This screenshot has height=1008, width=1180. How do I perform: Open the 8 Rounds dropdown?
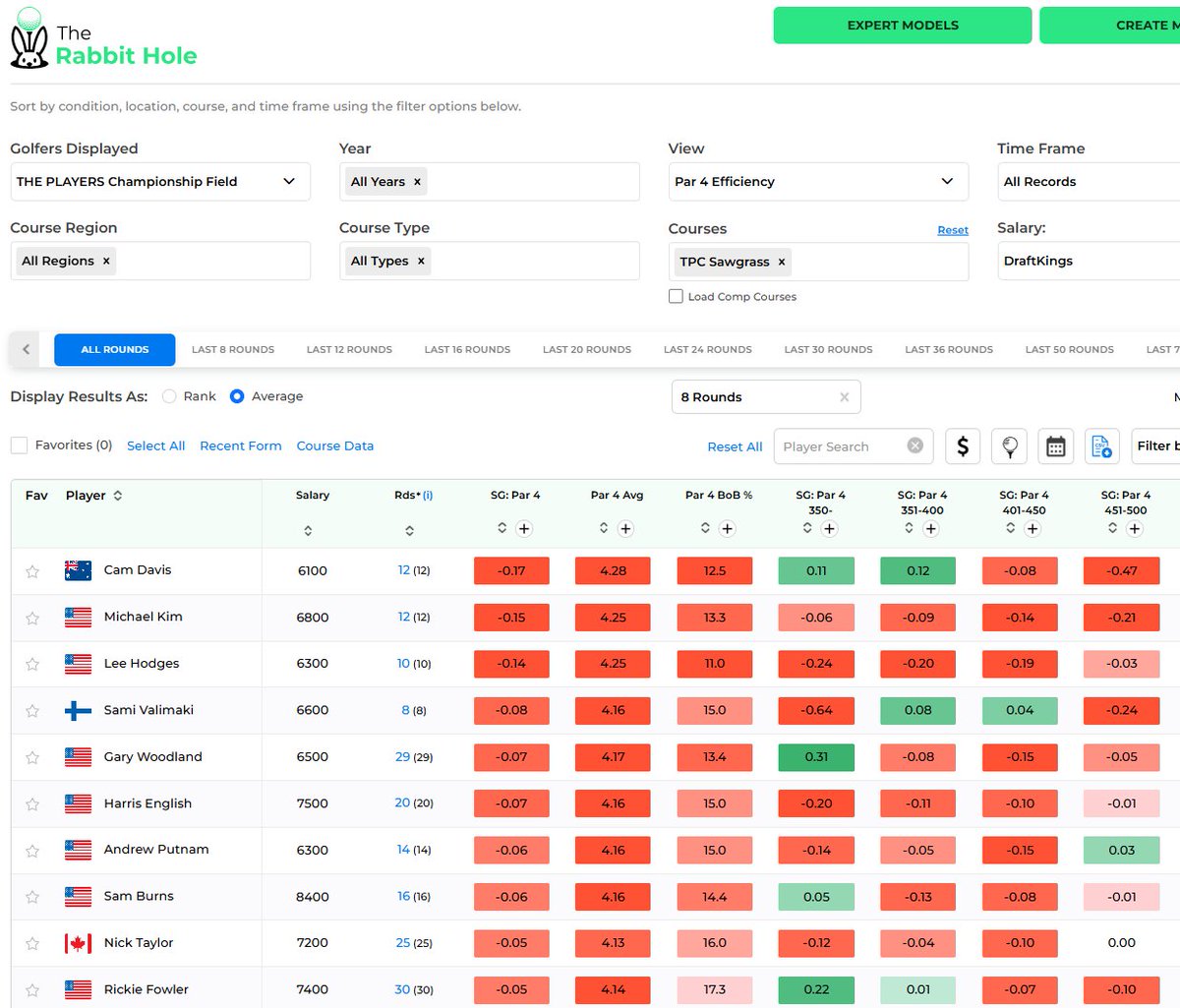coord(766,397)
